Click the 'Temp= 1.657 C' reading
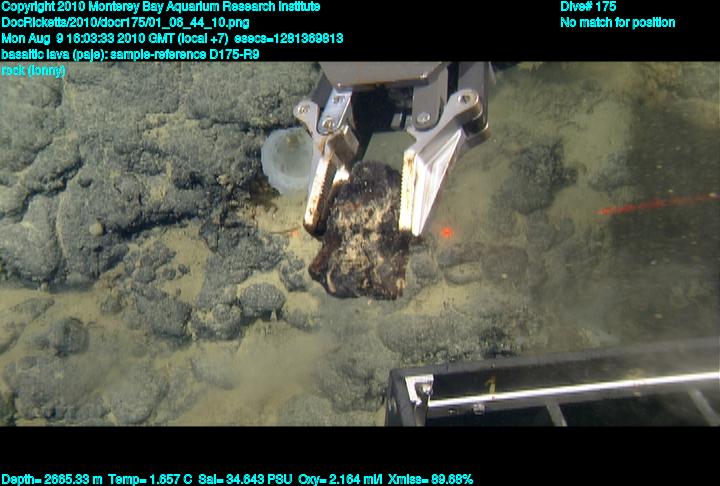720x486 pixels. pyautogui.click(x=150, y=480)
